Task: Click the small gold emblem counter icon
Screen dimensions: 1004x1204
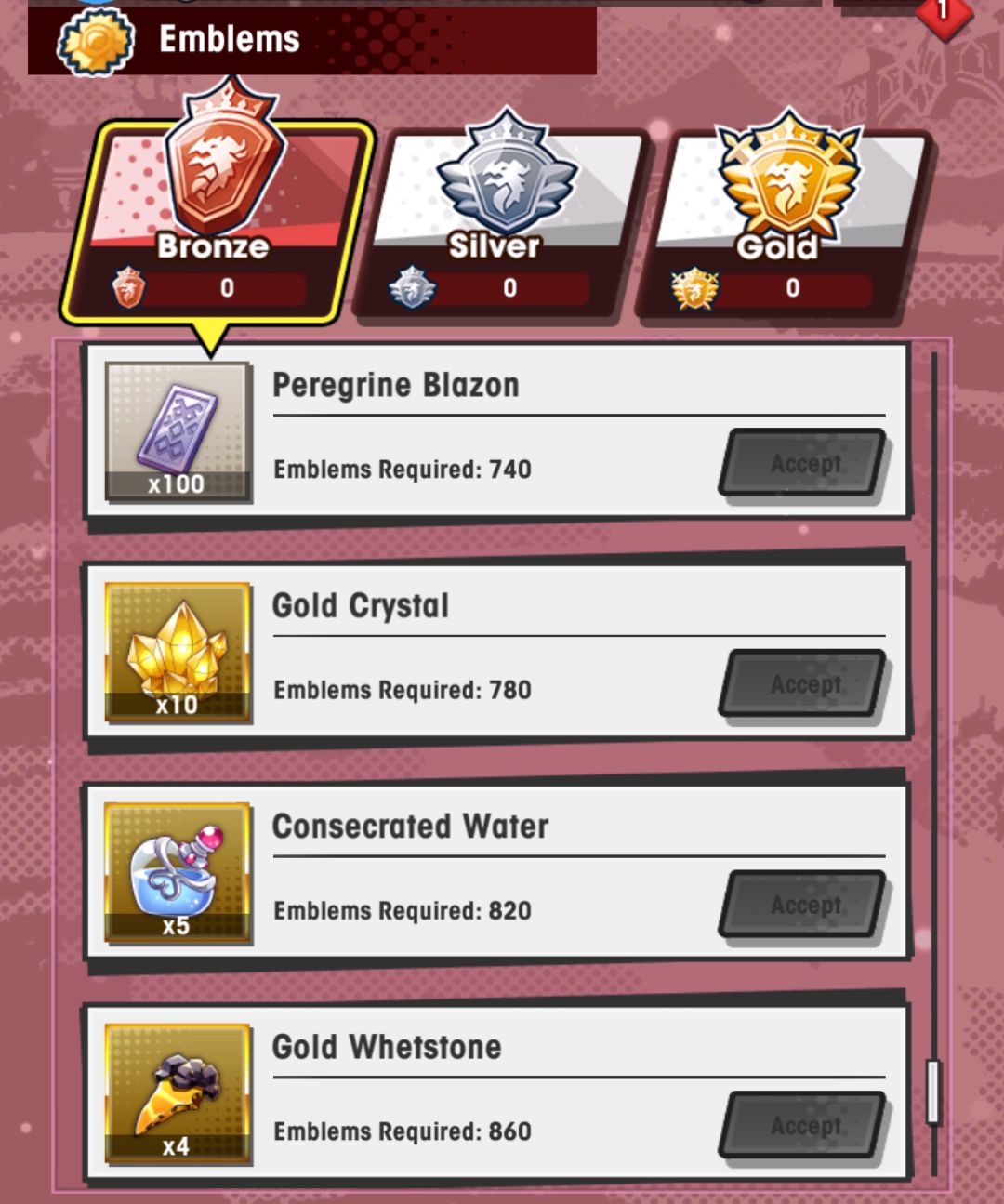Action: (694, 288)
